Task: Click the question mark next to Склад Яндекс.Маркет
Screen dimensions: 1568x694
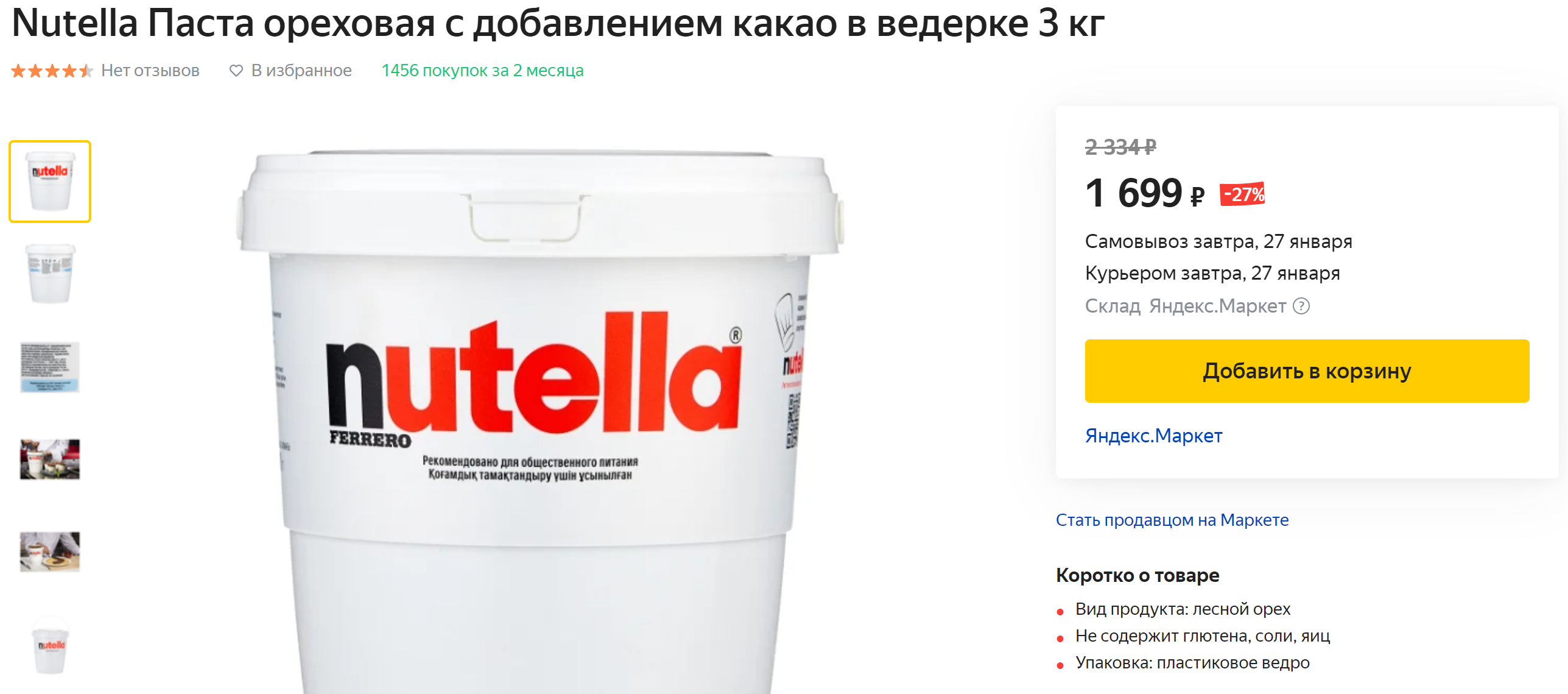Action: [x=1301, y=306]
